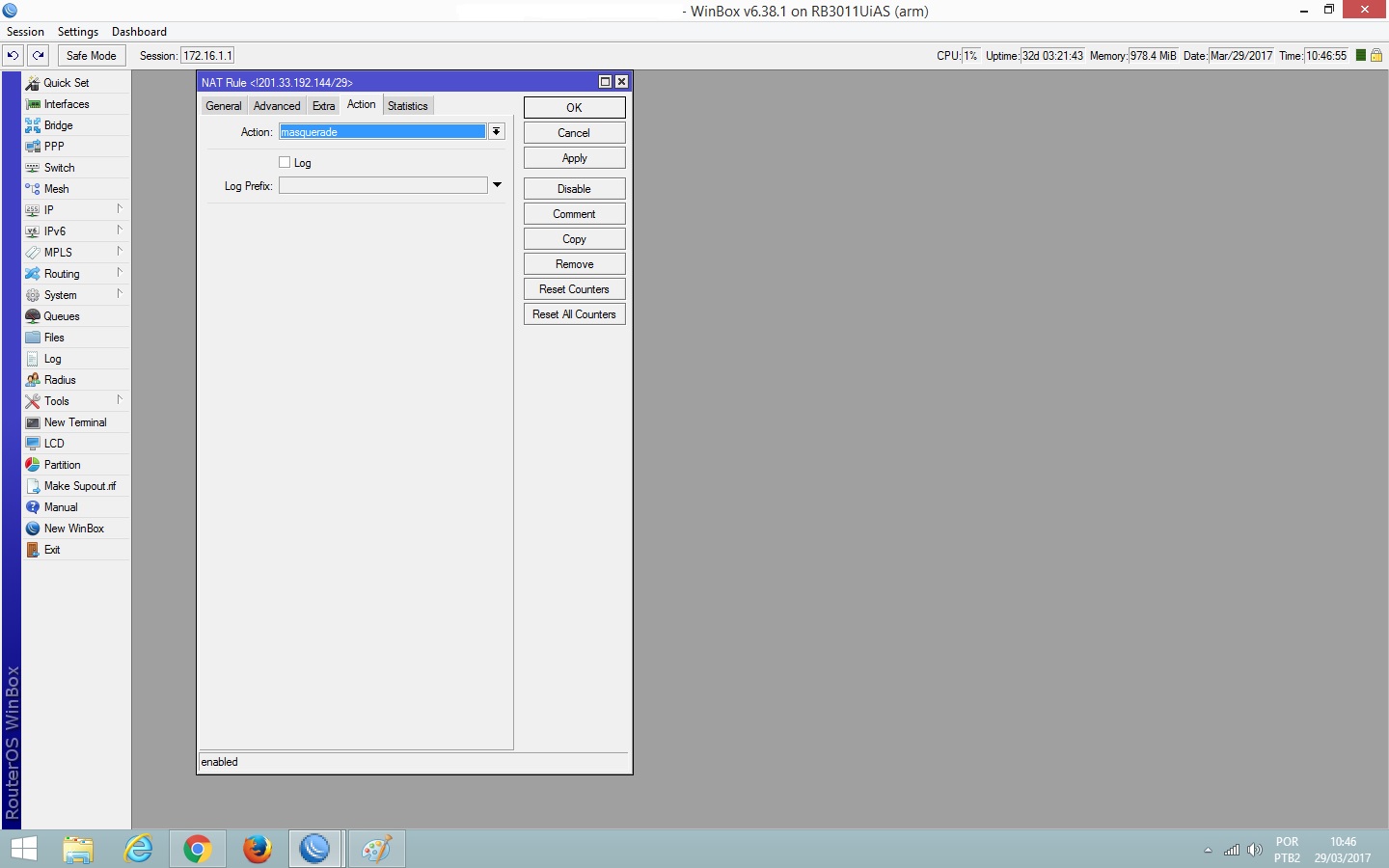Expand the IP submenu
The width and height of the screenshot is (1389, 868).
[x=120, y=209]
